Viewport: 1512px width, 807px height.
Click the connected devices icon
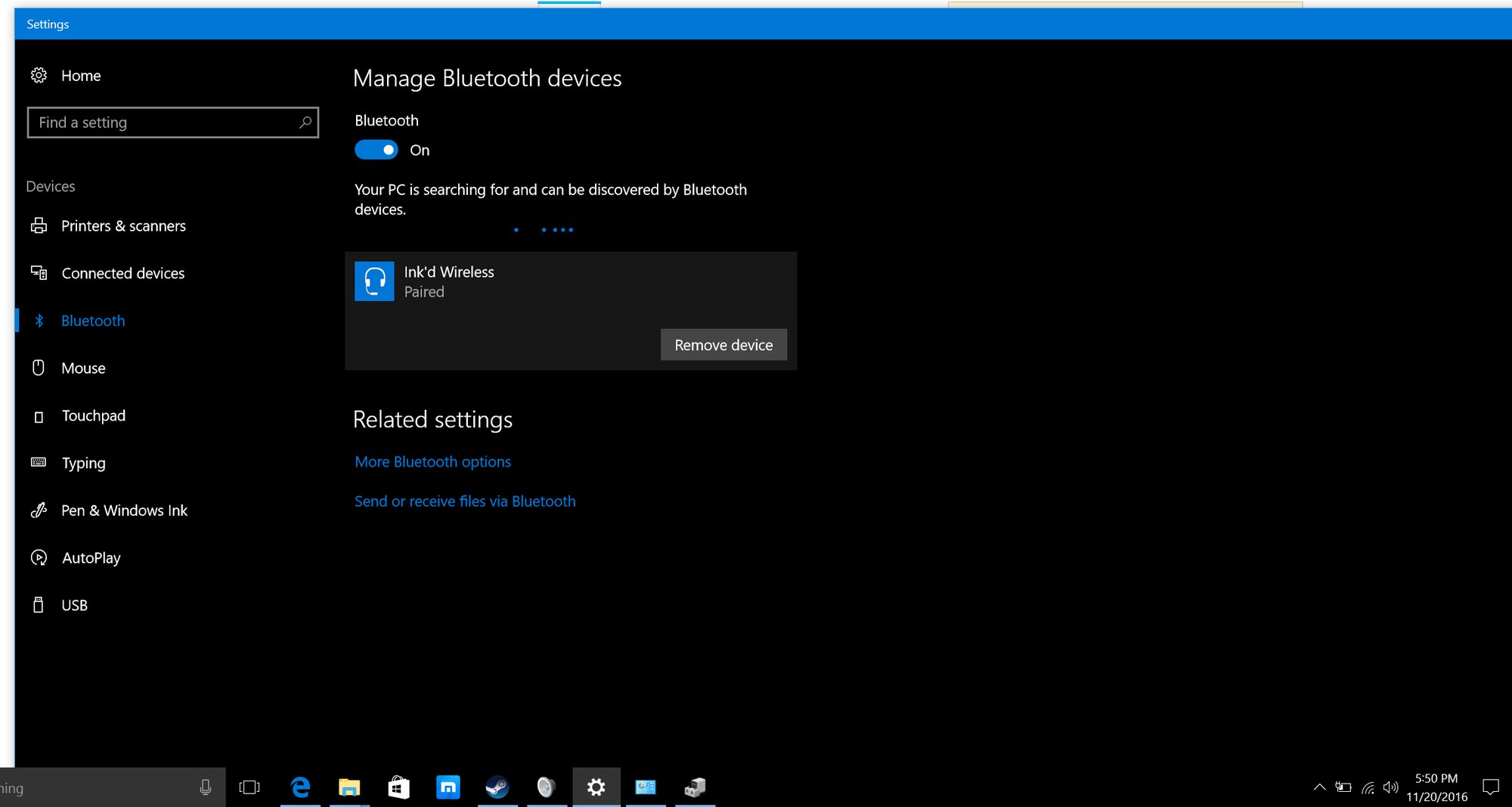39,272
